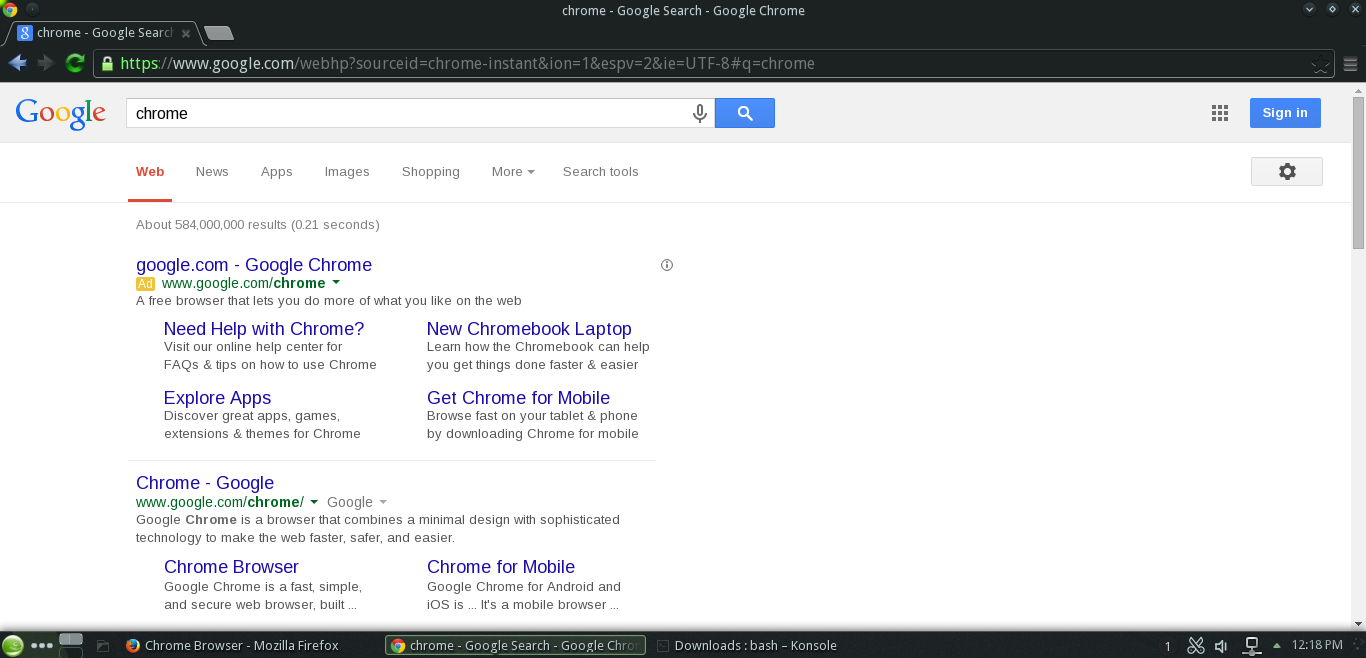
Task: Select the Shopping search tab
Action: click(431, 172)
